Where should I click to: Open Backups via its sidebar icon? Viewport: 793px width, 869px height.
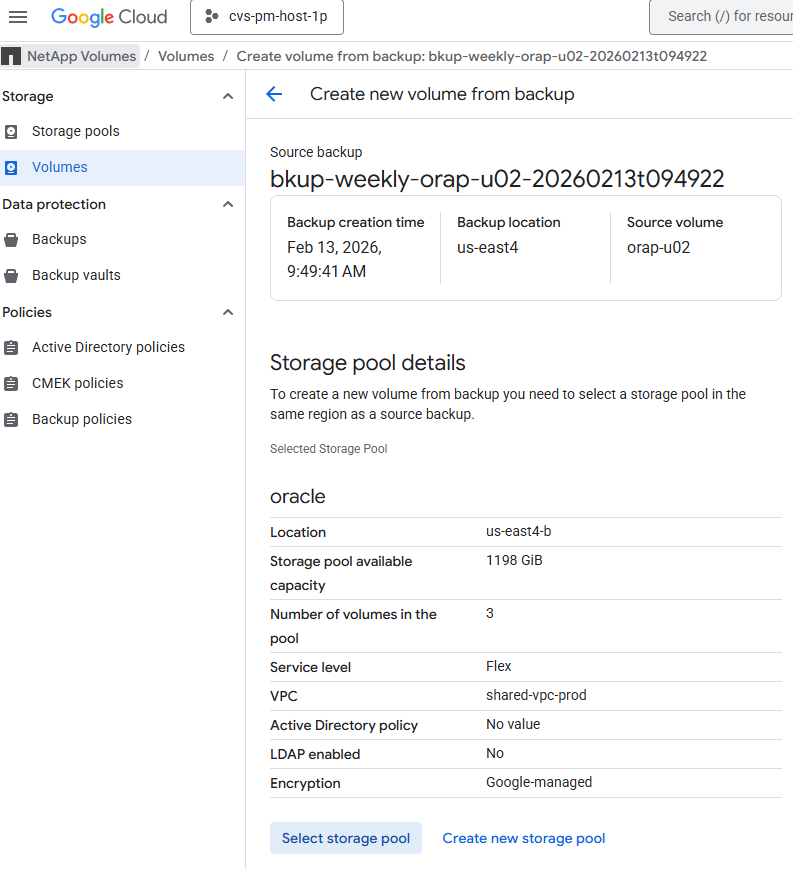13,239
